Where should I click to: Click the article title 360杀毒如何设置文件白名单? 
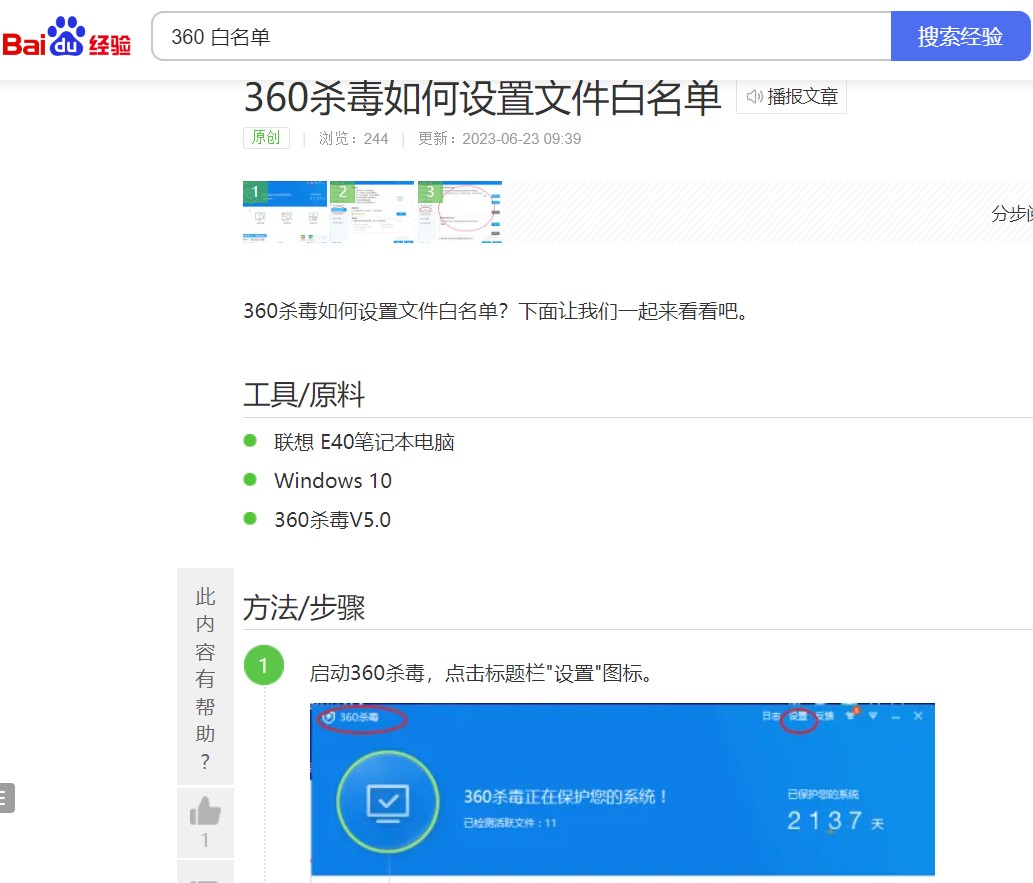pos(482,98)
